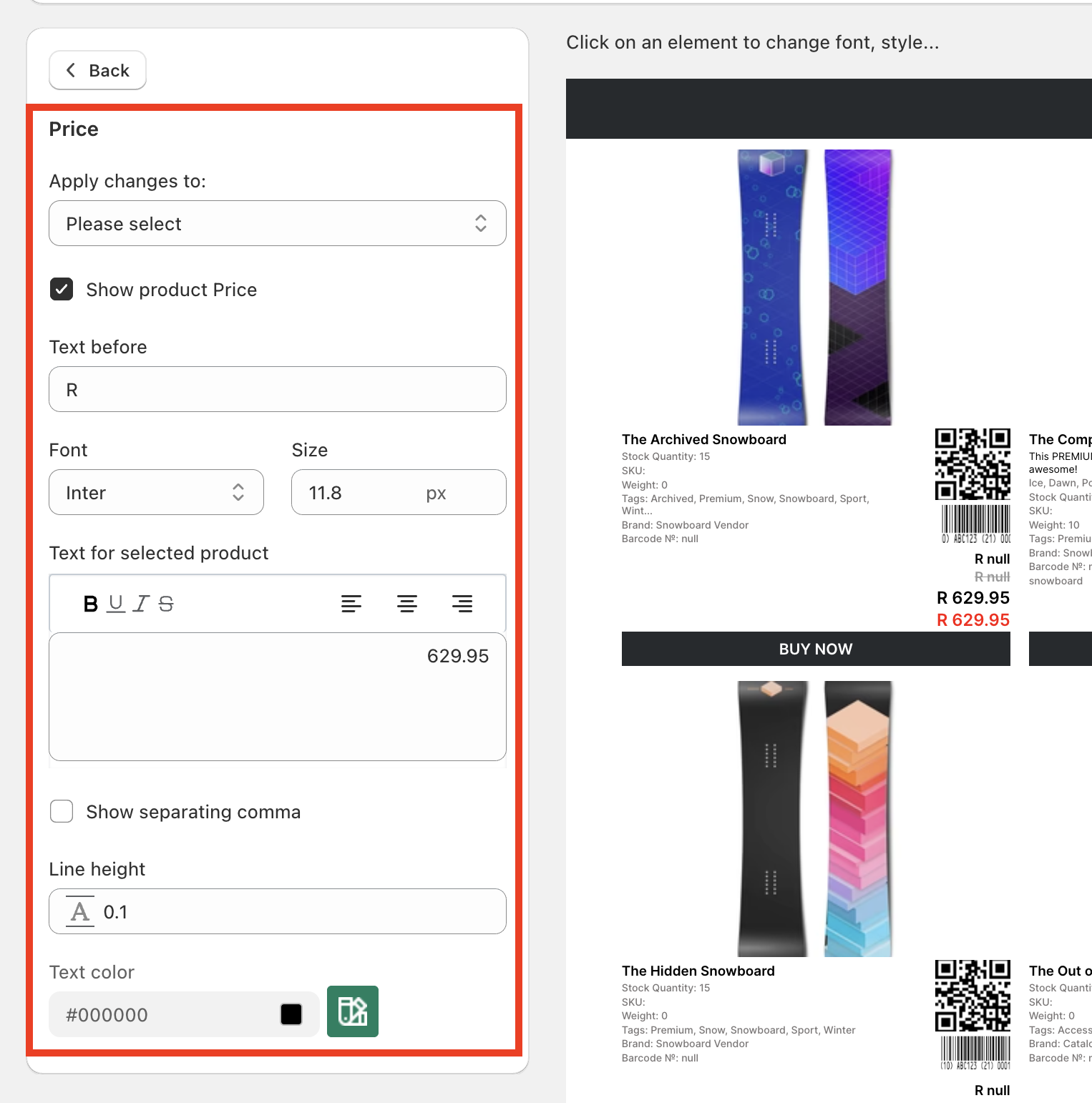Uncheck Show product Price checkbox
The image size is (1092, 1103).
[x=62, y=289]
